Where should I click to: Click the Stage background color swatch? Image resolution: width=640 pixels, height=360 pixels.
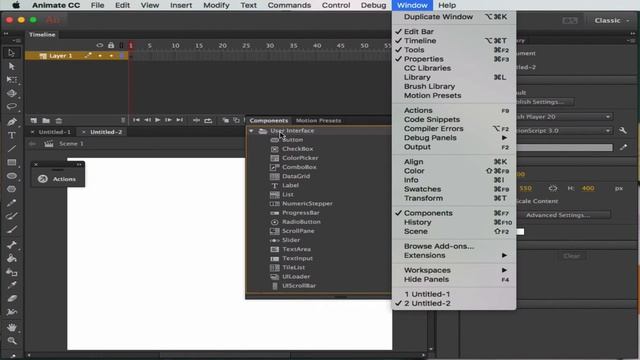(520, 232)
